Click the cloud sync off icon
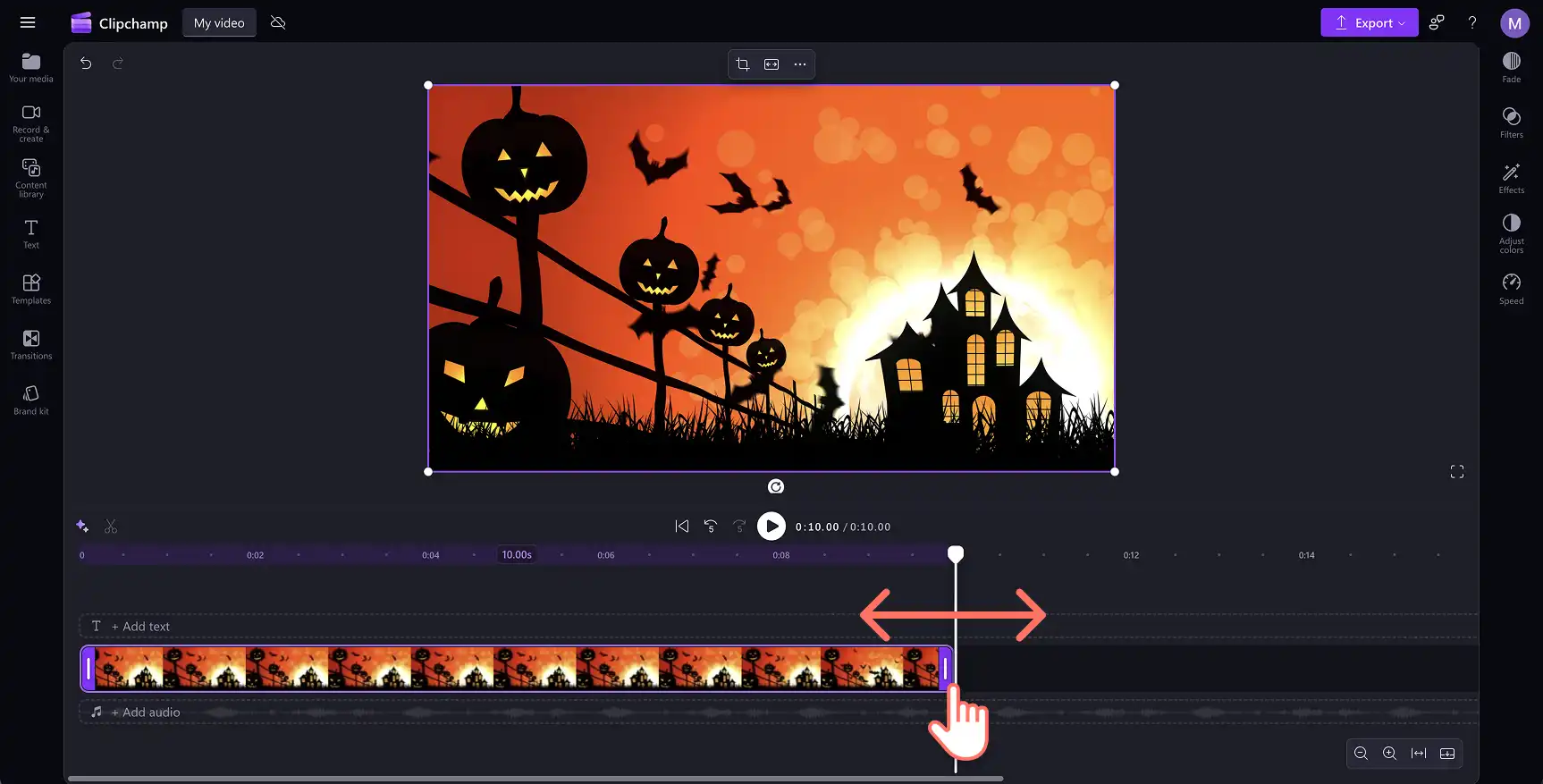 coord(278,22)
